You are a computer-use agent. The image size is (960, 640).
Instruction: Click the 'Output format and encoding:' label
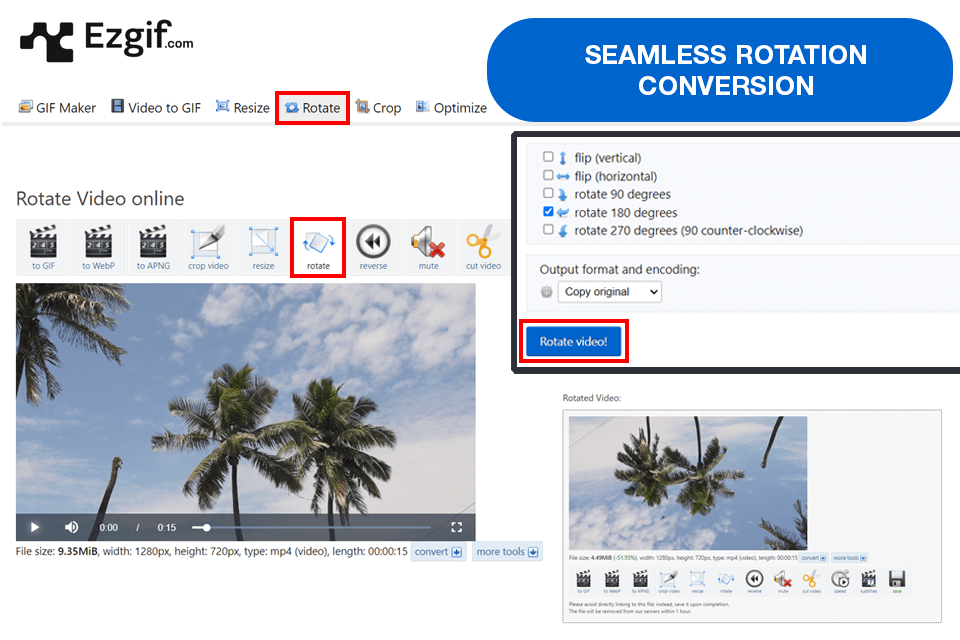[620, 269]
